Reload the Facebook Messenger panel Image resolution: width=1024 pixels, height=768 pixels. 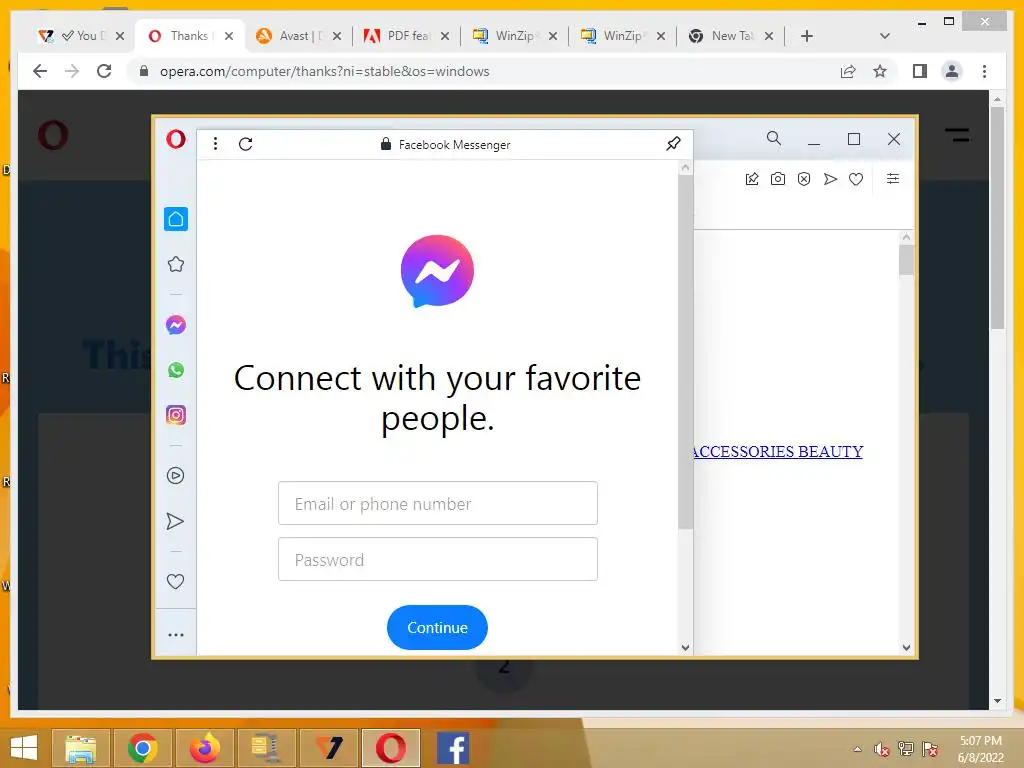tap(246, 144)
